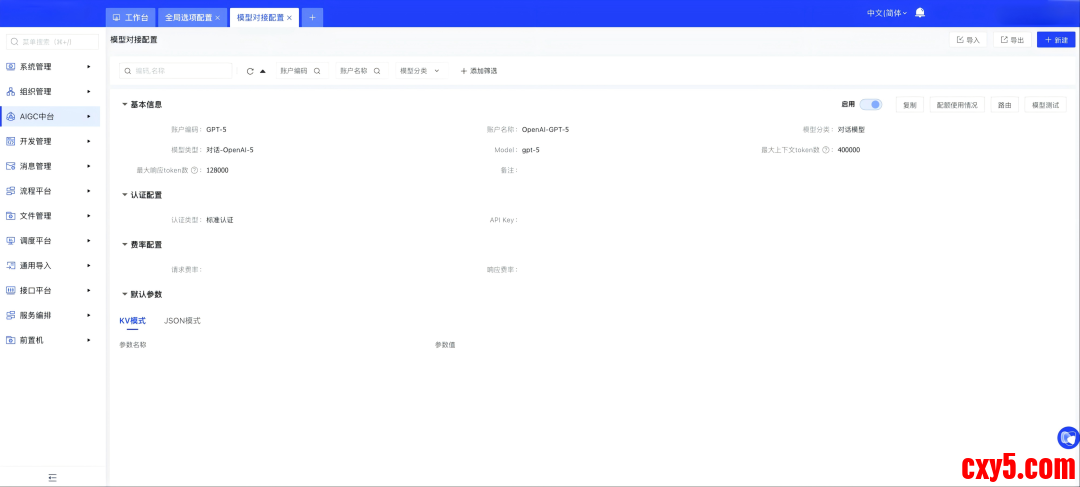The height and width of the screenshot is (487, 1080).
Task: Click the 系统管理 sidebar icon
Action: pyautogui.click(x=10, y=67)
